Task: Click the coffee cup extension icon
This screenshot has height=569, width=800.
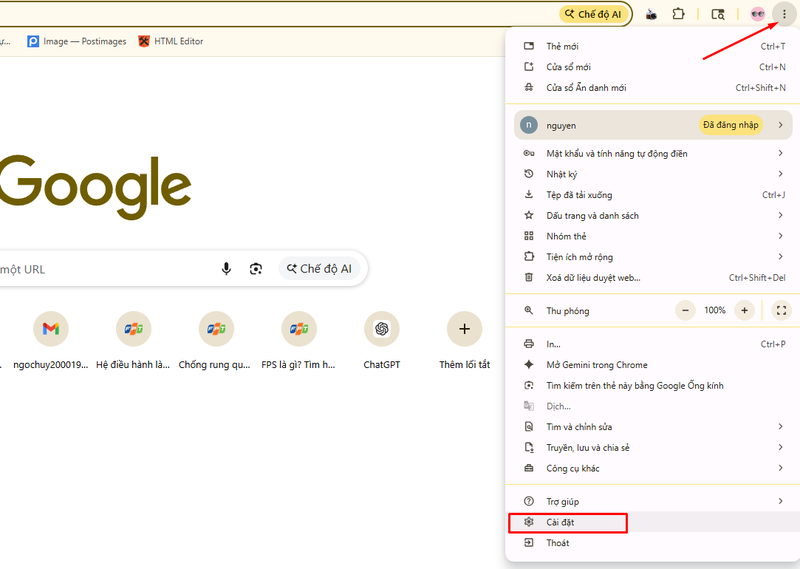Action: click(x=651, y=14)
